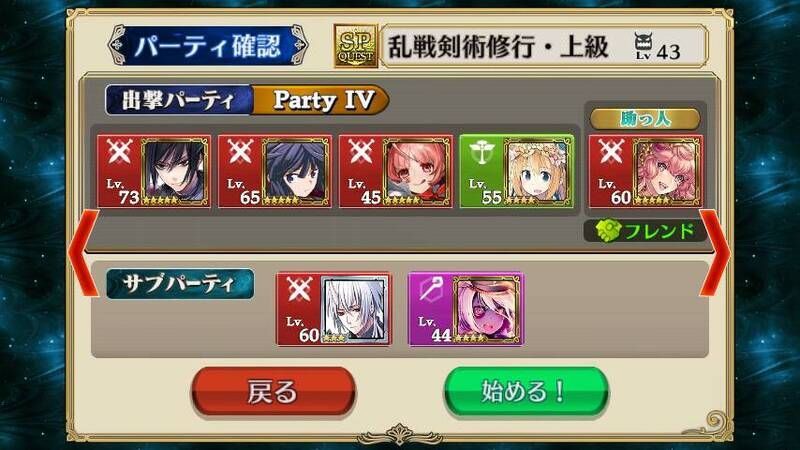
Task: Select the Lv.55 green healer character card
Action: pos(516,171)
